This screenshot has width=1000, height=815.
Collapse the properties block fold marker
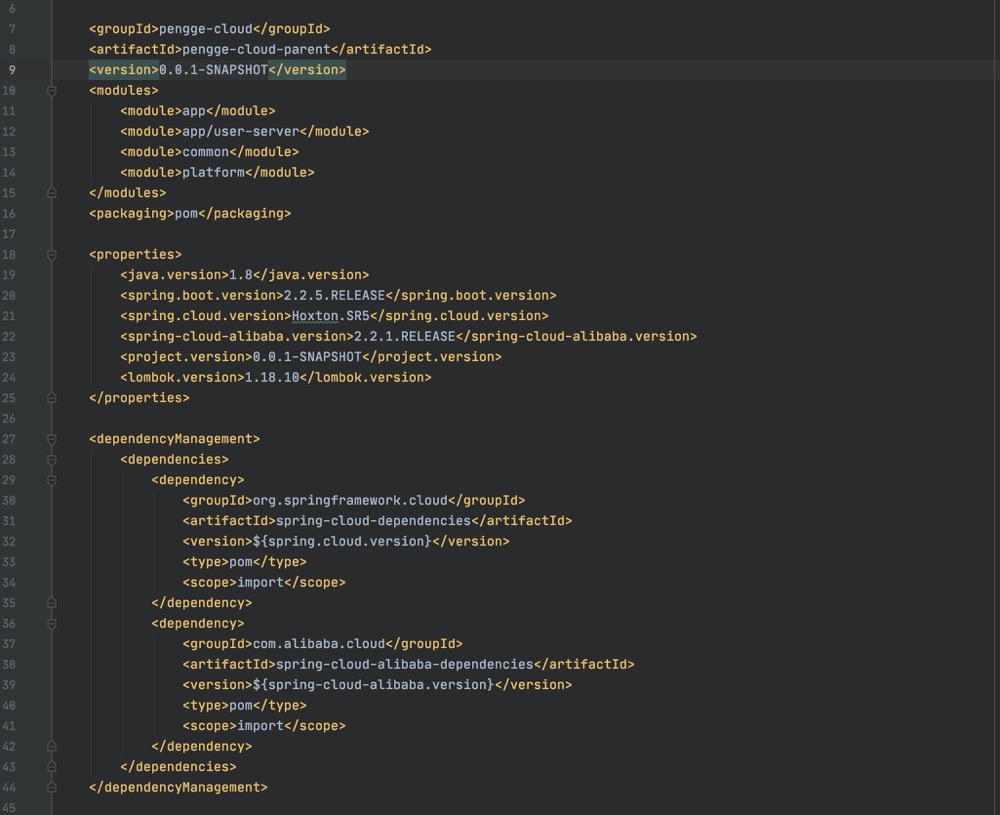tap(52, 254)
